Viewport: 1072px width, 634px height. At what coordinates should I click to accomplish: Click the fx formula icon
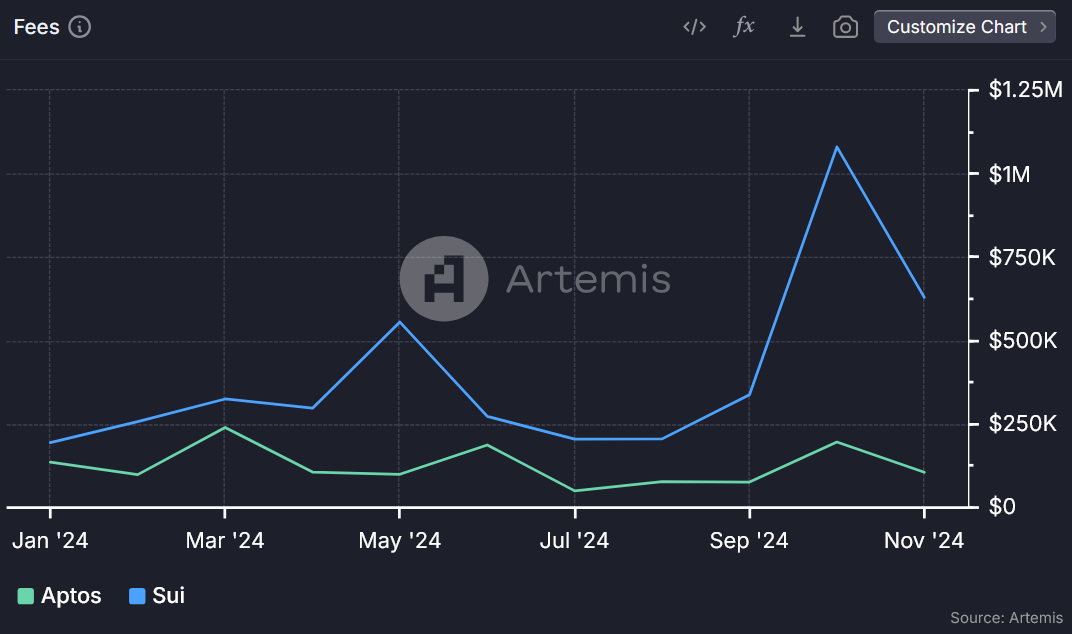[x=744, y=27]
